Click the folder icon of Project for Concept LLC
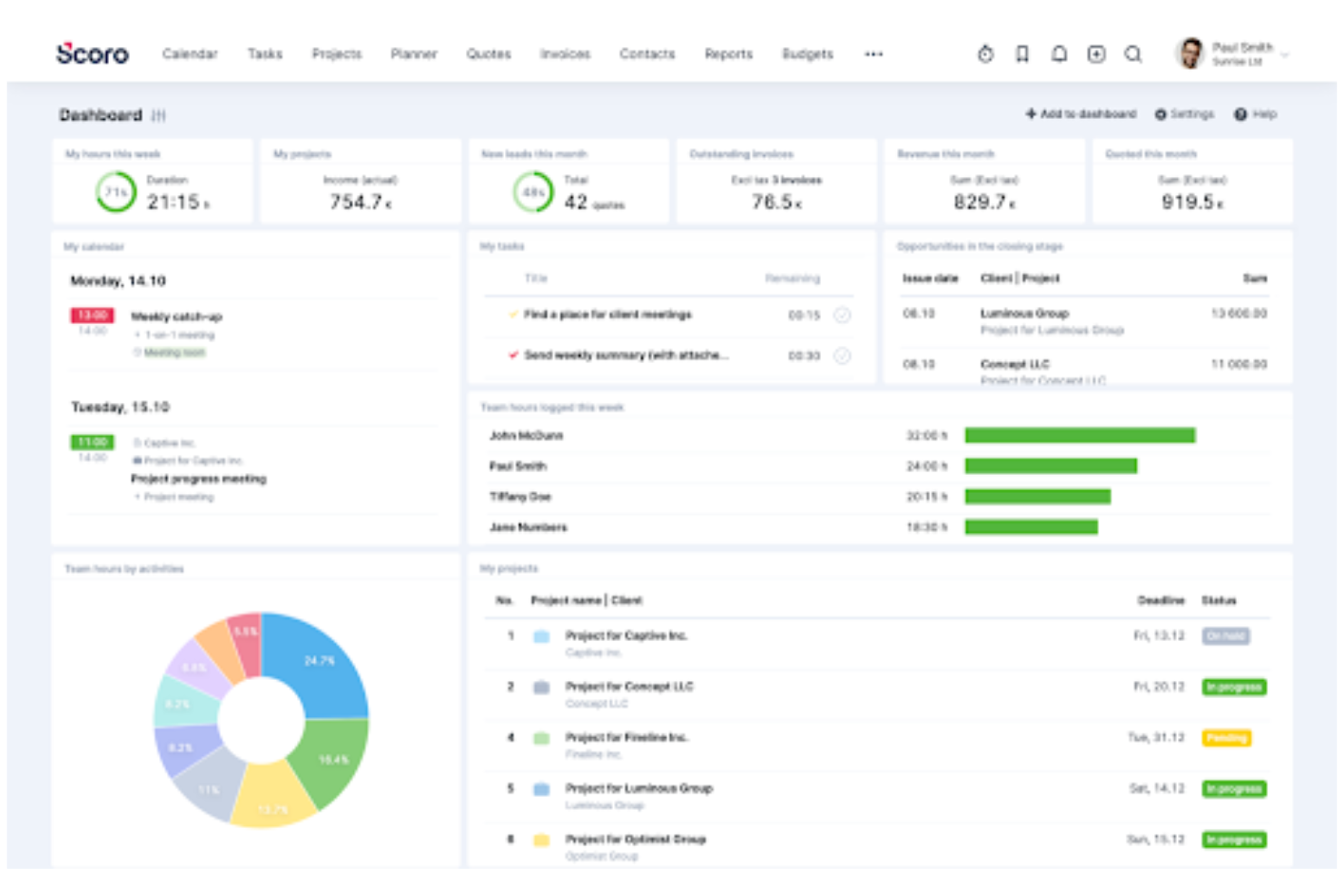This screenshot has height=896, width=1344. (541, 687)
